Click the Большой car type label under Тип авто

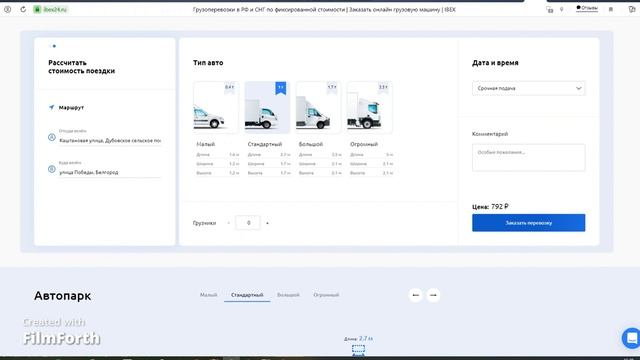311,144
